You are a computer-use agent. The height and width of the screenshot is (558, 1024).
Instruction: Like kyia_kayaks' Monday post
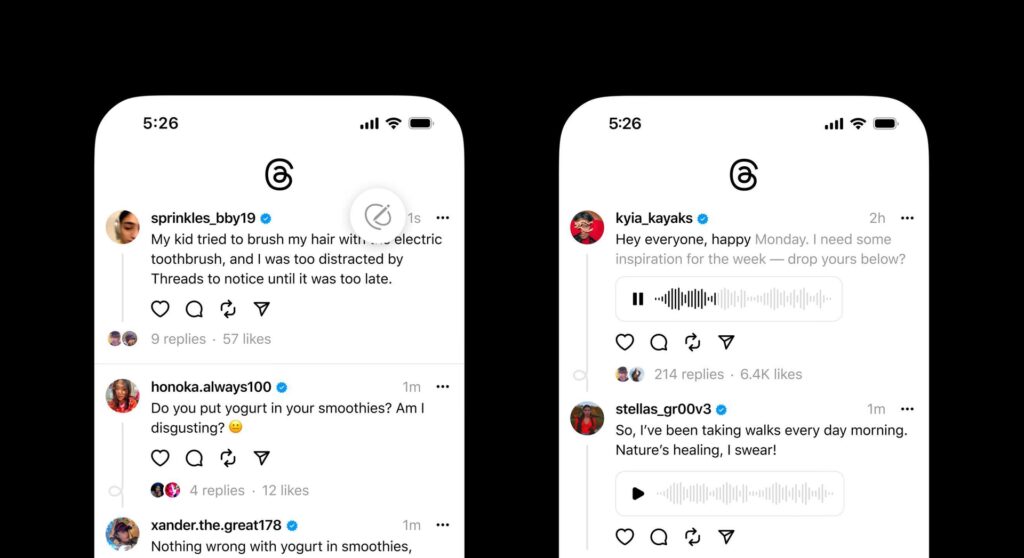click(x=625, y=342)
